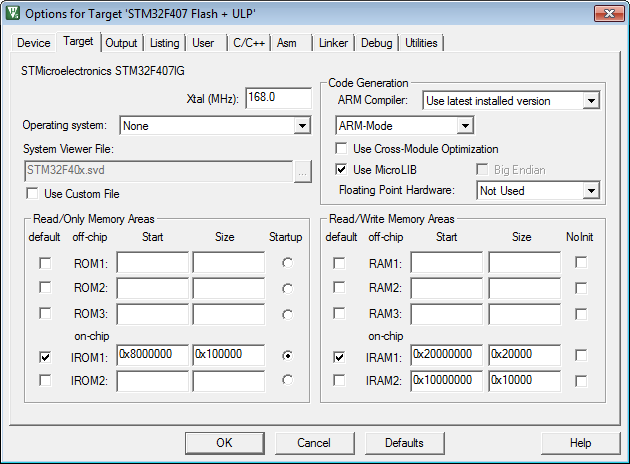Click the IRAM1 Size field 0x20000

(x=524, y=355)
